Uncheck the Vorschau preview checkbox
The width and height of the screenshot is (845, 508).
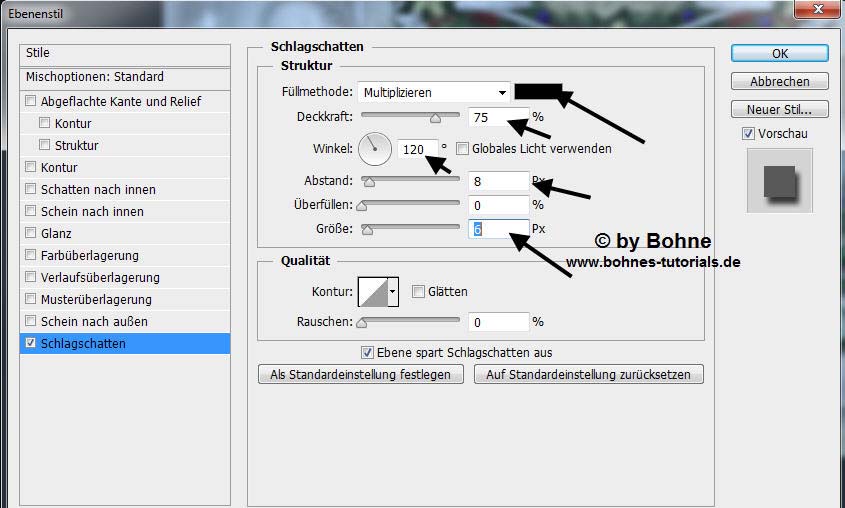coord(748,134)
